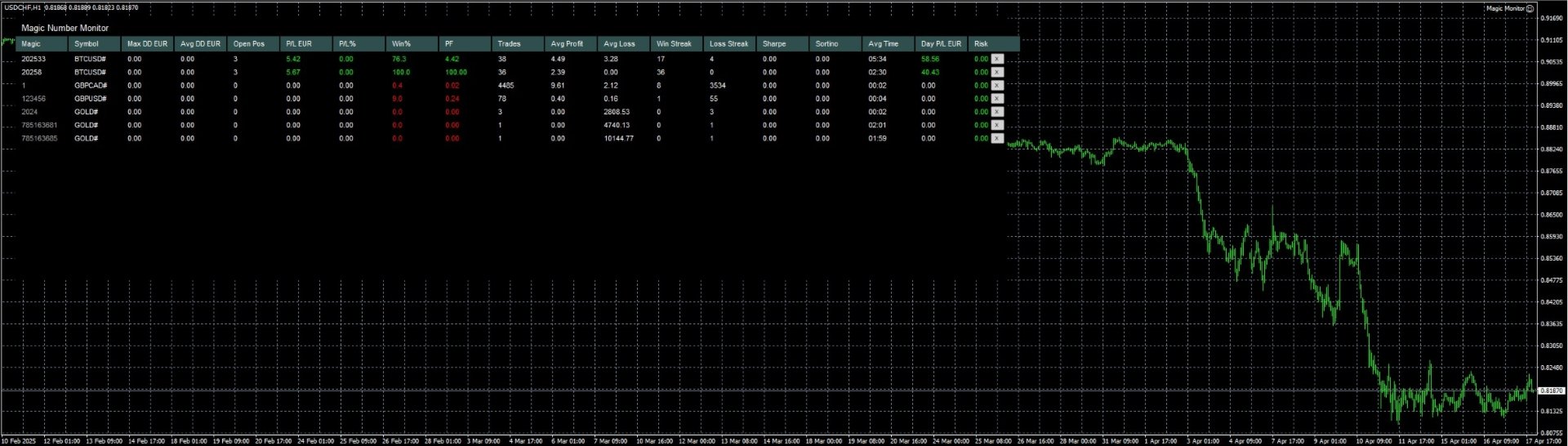Image resolution: width=1568 pixels, height=446 pixels.
Task: Click the Trades column header
Action: click(517, 44)
